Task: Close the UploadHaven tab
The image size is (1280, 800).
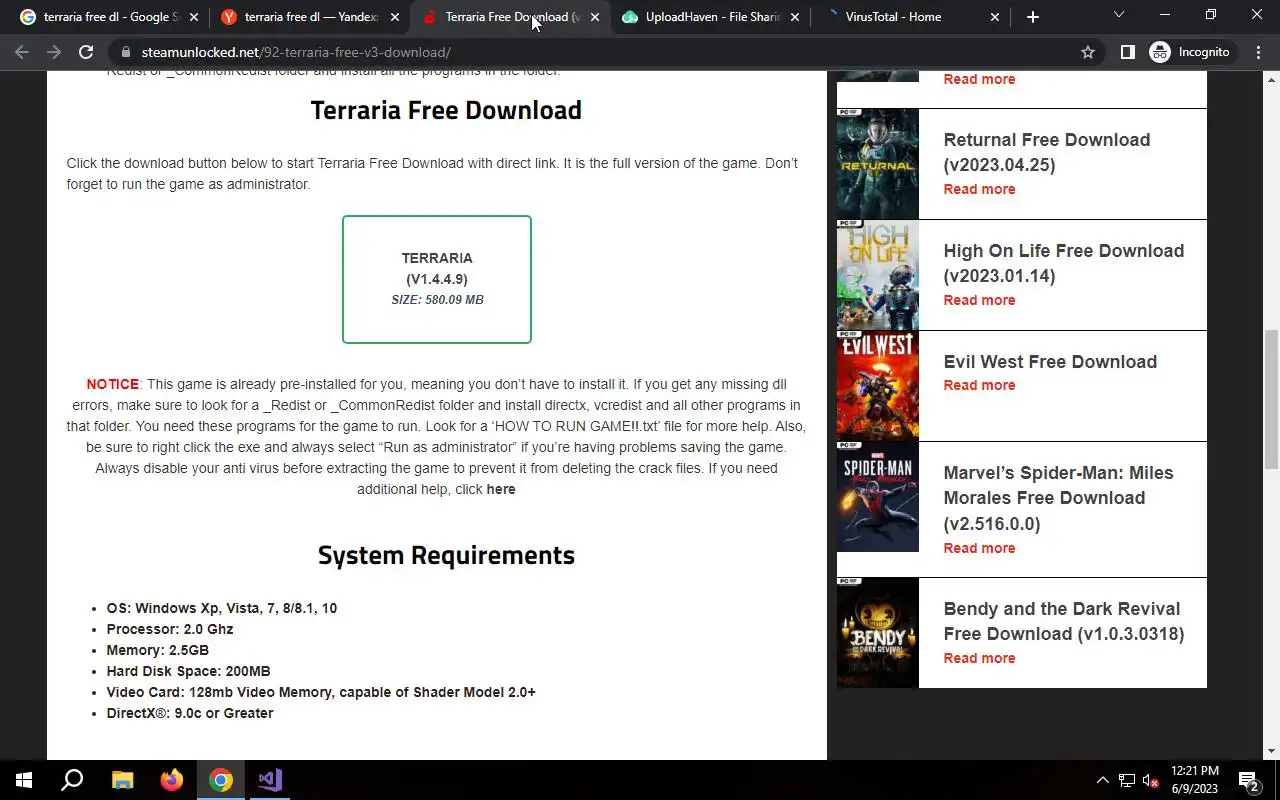Action: point(795,17)
